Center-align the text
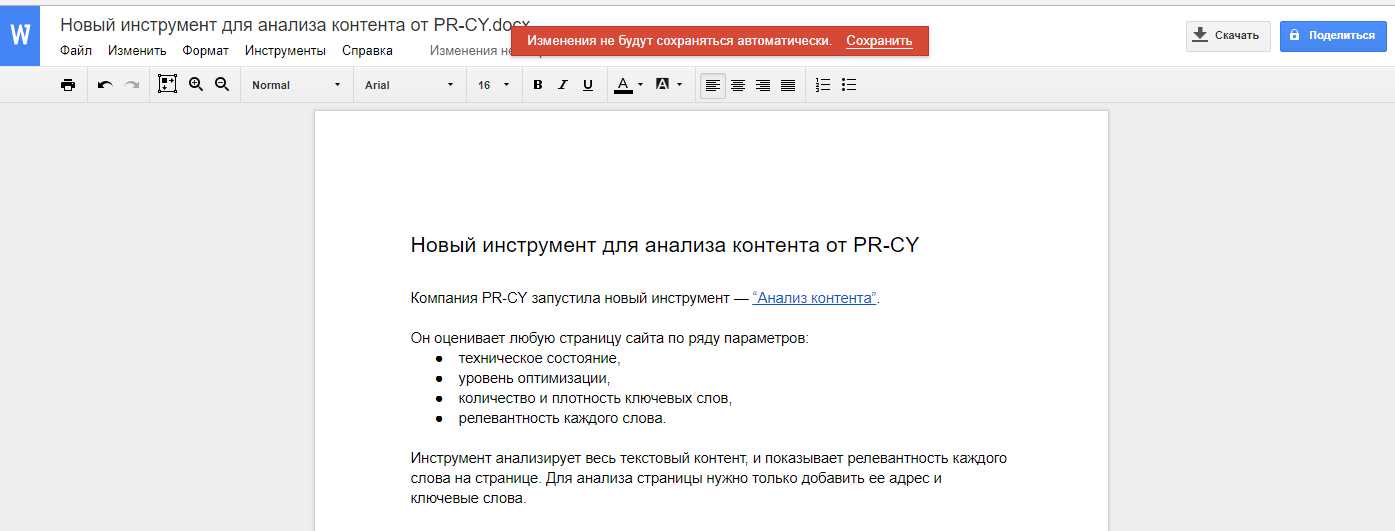The height and width of the screenshot is (531, 1395). pos(738,85)
